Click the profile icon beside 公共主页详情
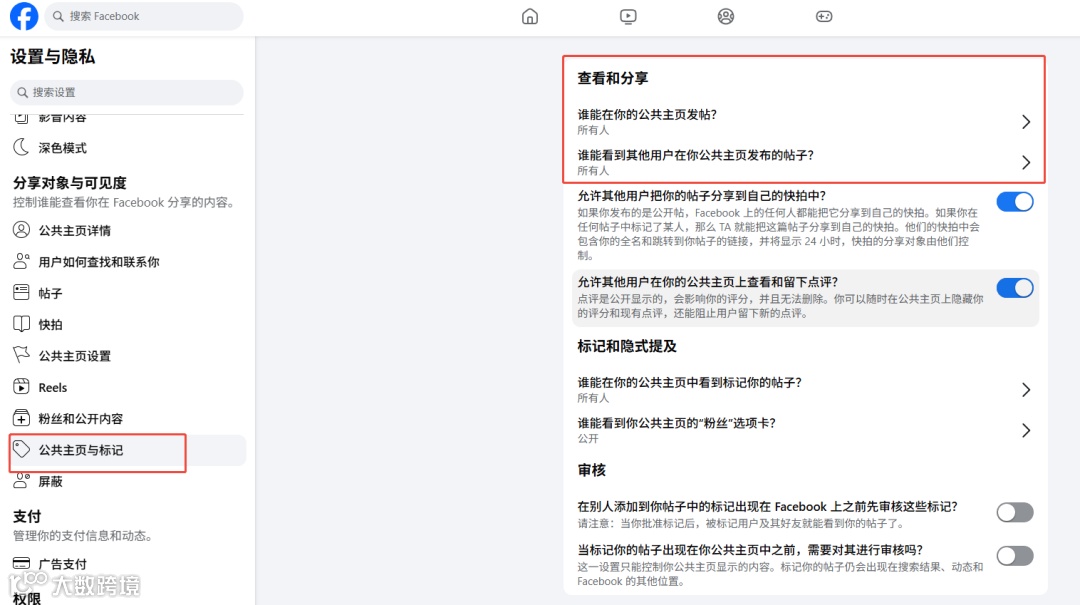This screenshot has width=1080, height=605. point(21,229)
